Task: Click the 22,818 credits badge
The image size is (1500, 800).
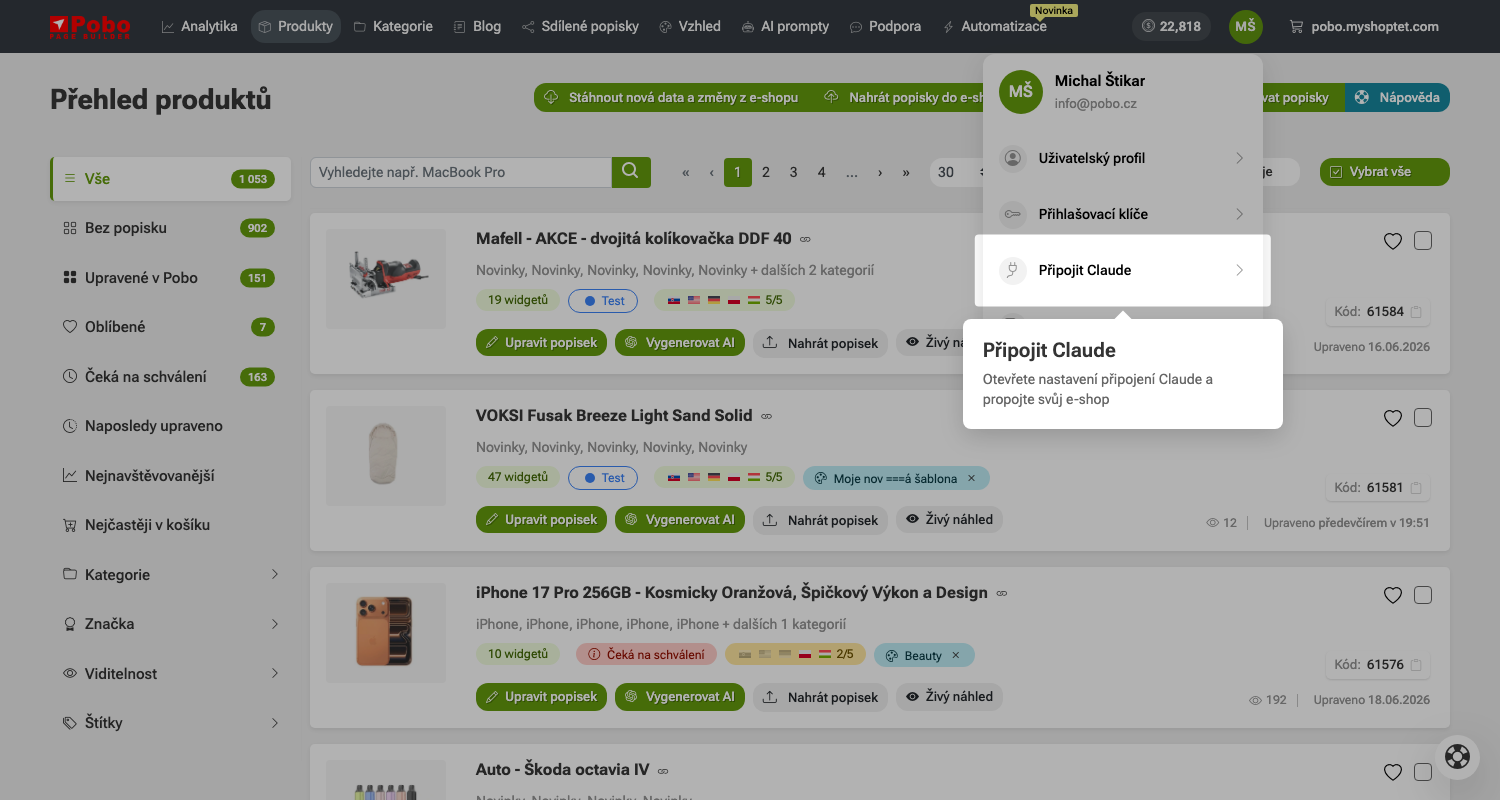Action: point(1171,26)
